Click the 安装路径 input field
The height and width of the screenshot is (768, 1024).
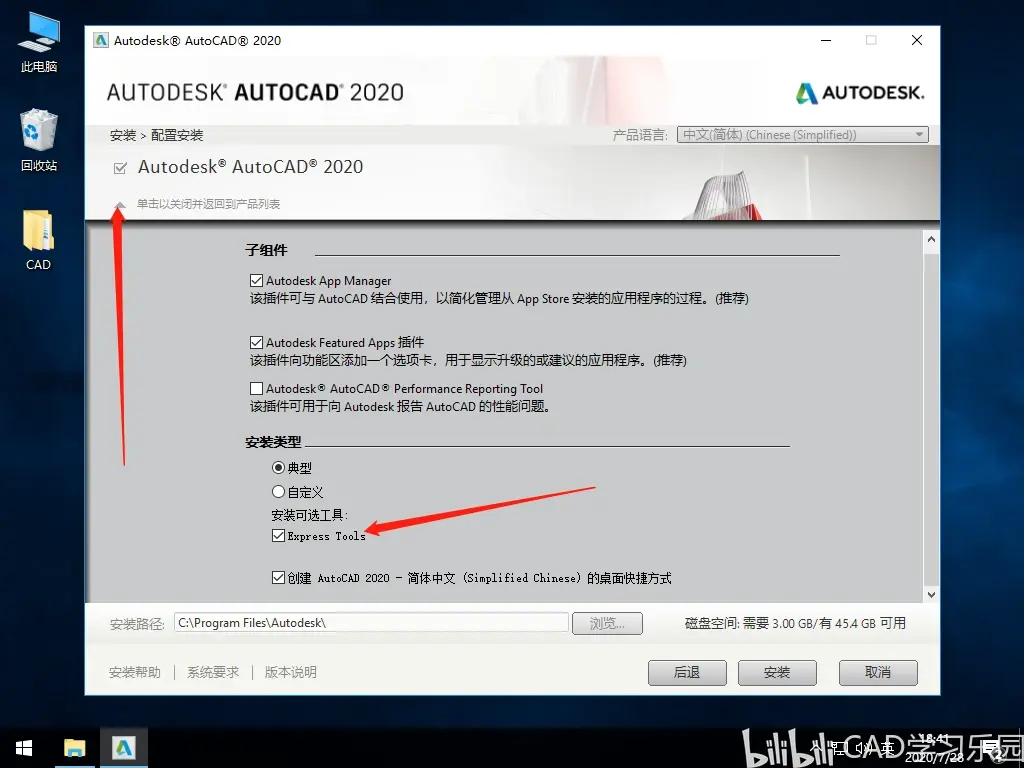[371, 623]
